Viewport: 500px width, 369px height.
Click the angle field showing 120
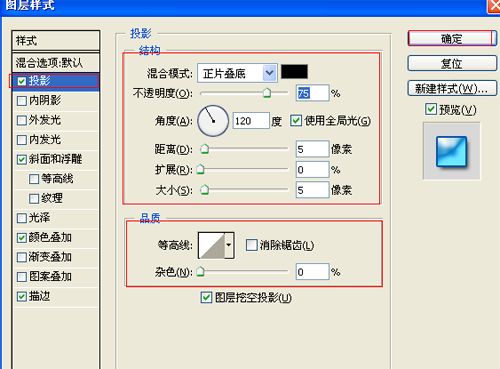coord(251,121)
